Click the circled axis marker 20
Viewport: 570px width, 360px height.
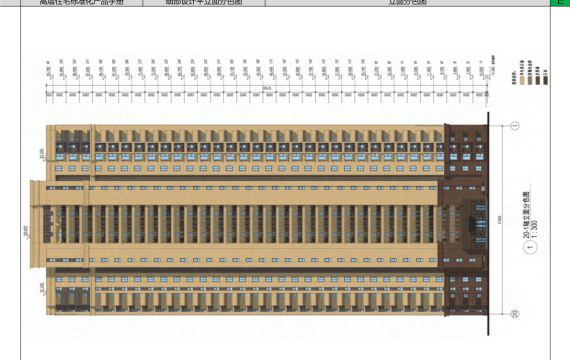(x=515, y=314)
